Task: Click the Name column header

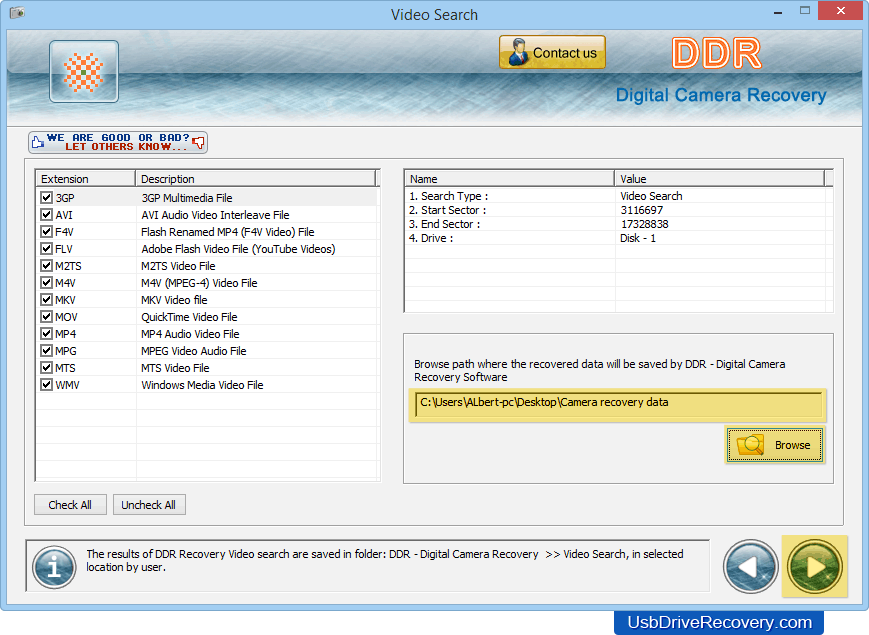Action: coord(510,178)
